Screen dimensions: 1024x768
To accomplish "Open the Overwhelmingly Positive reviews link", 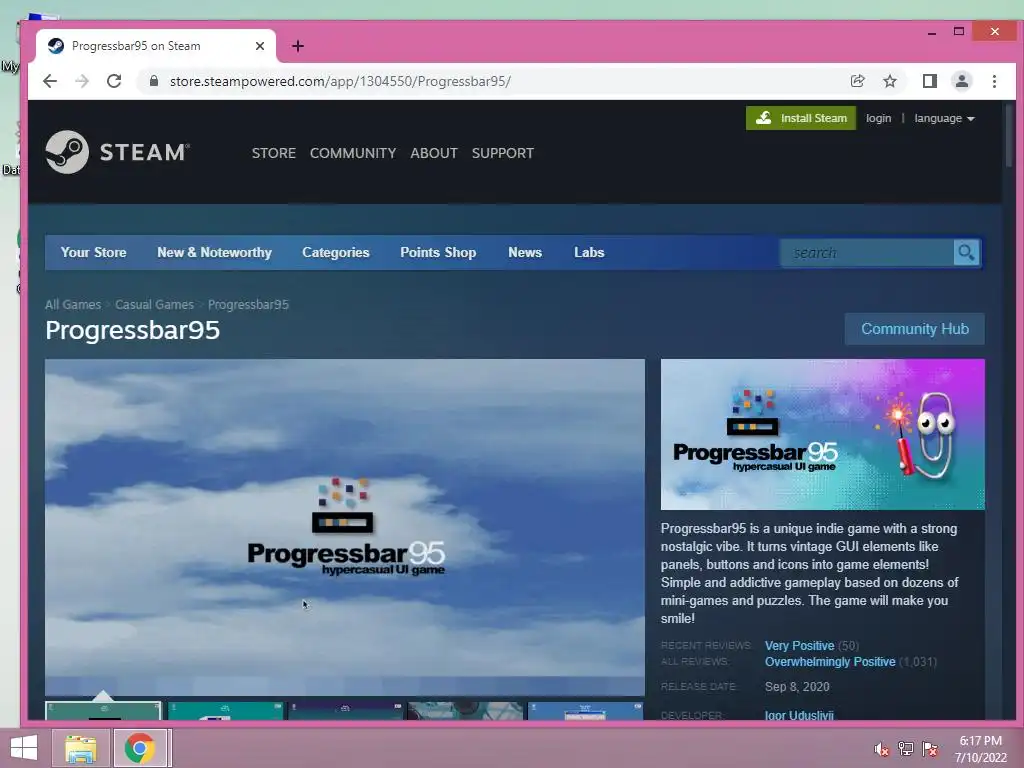I will click(830, 662).
